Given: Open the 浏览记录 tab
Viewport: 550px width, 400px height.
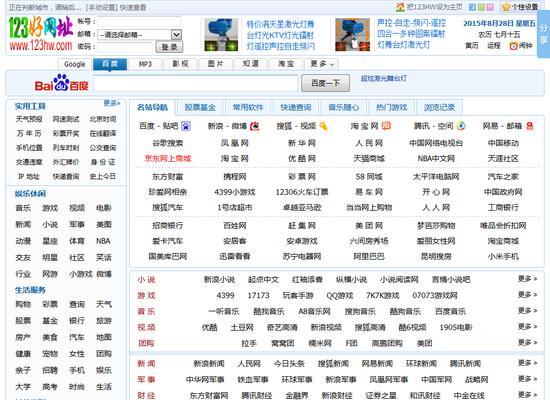Looking at the screenshot, I should click(439, 107).
